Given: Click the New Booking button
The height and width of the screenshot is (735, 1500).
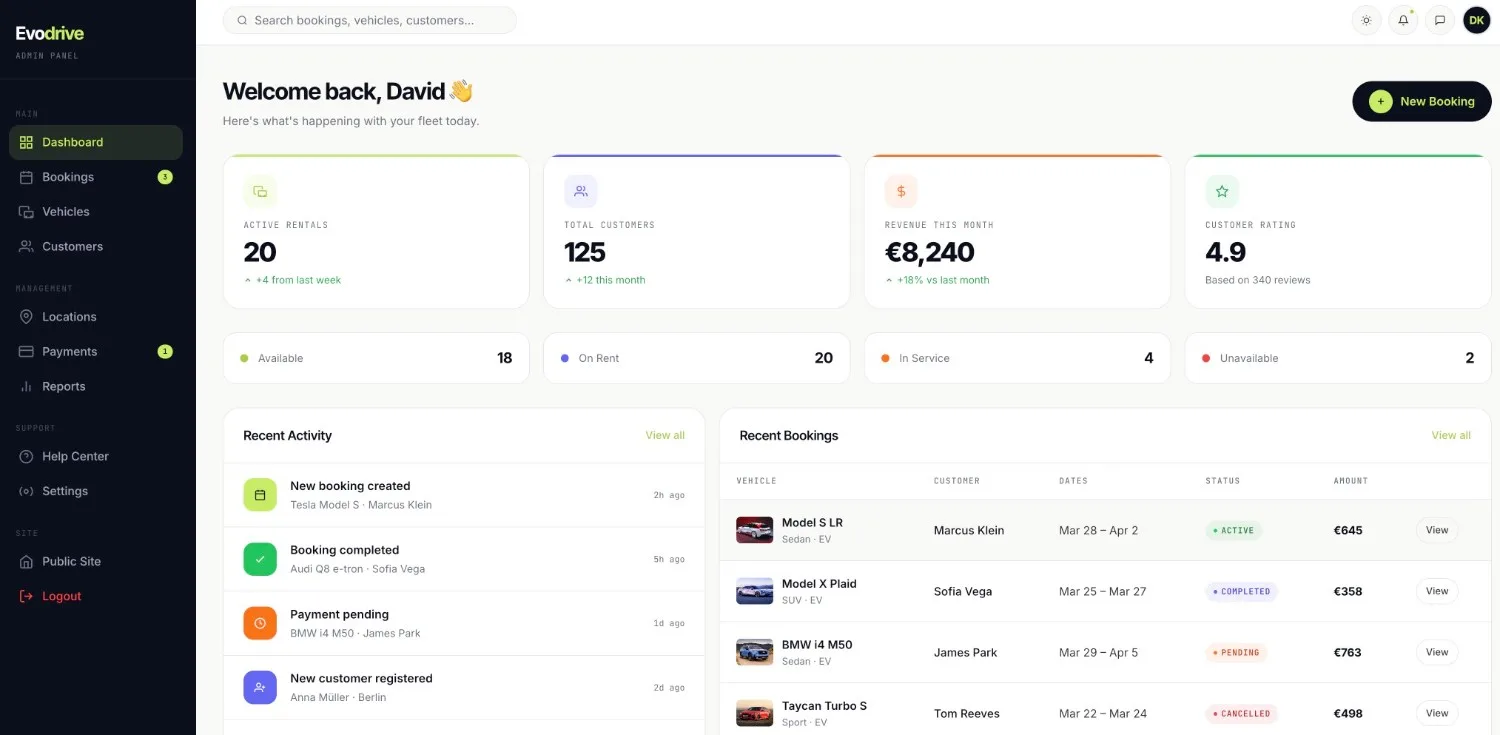Looking at the screenshot, I should (1422, 102).
